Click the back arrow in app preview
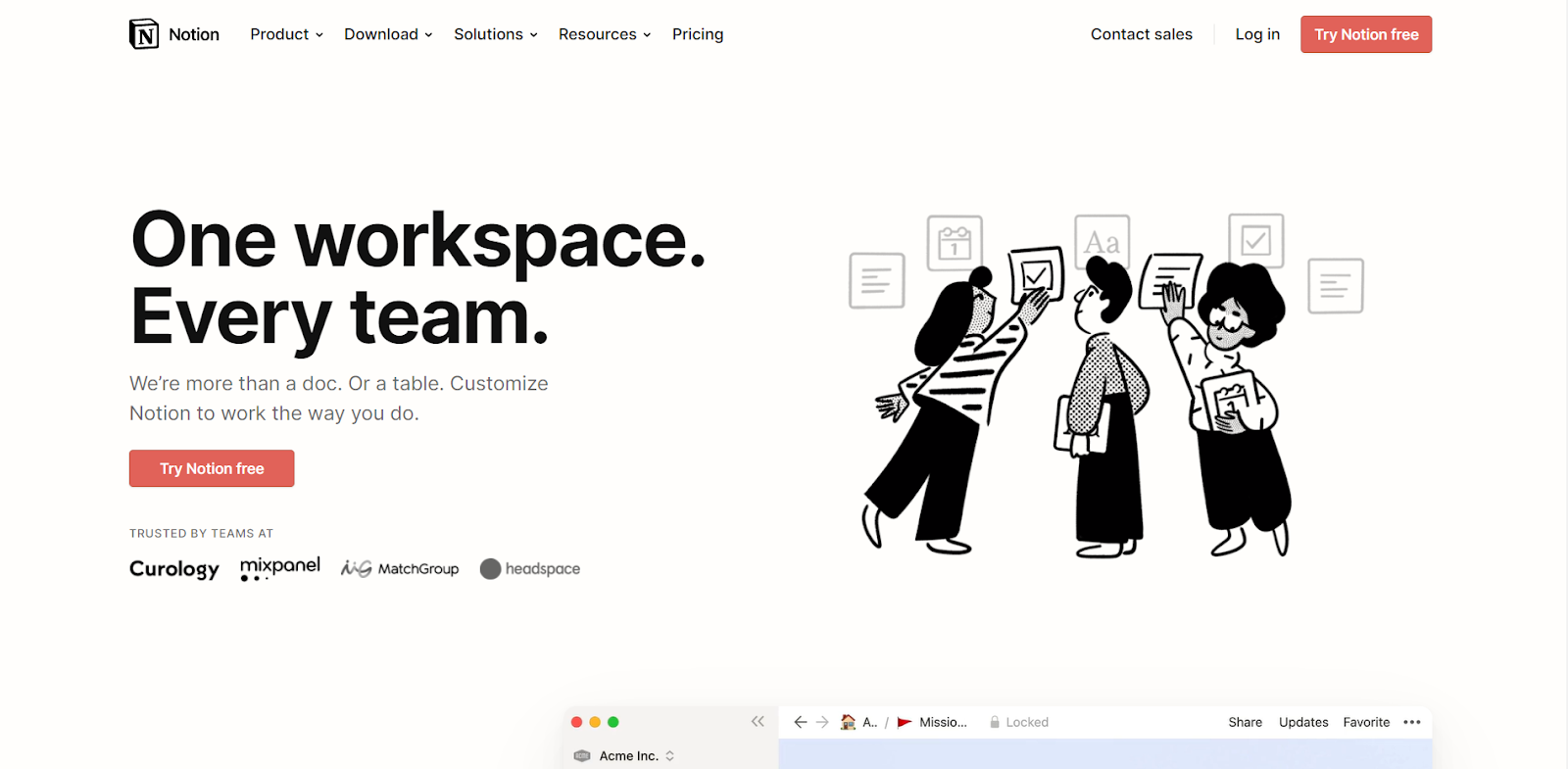This screenshot has height=769, width=1568. click(801, 722)
